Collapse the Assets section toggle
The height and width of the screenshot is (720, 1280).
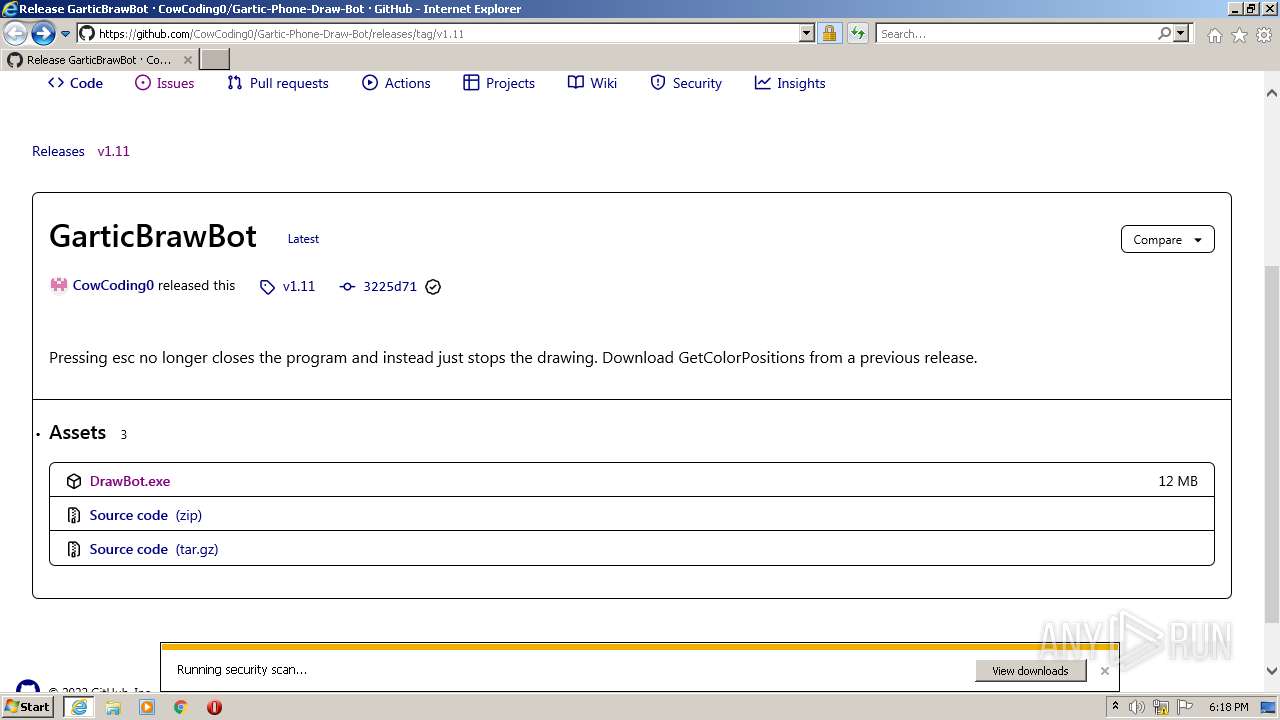pyautogui.click(x=77, y=432)
